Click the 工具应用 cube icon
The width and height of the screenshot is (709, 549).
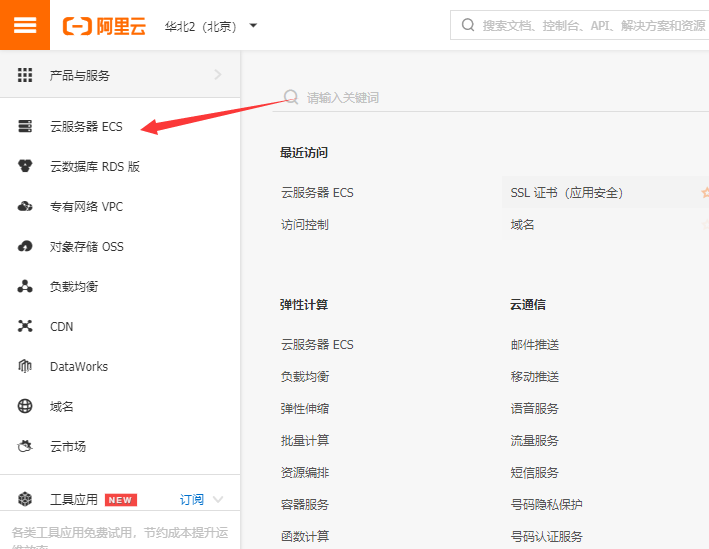coord(25,499)
